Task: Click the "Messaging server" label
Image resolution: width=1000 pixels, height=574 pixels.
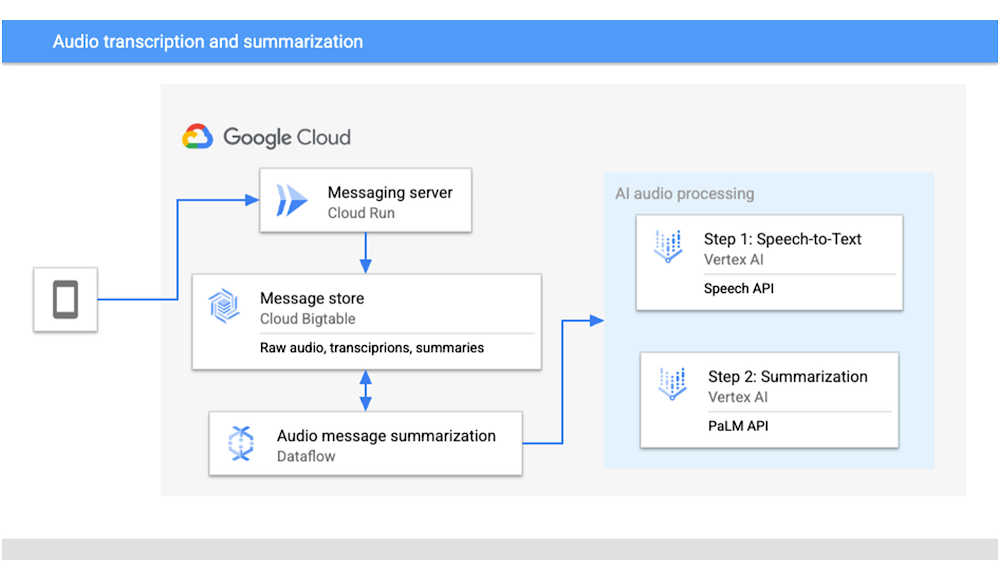Action: pyautogui.click(x=390, y=192)
